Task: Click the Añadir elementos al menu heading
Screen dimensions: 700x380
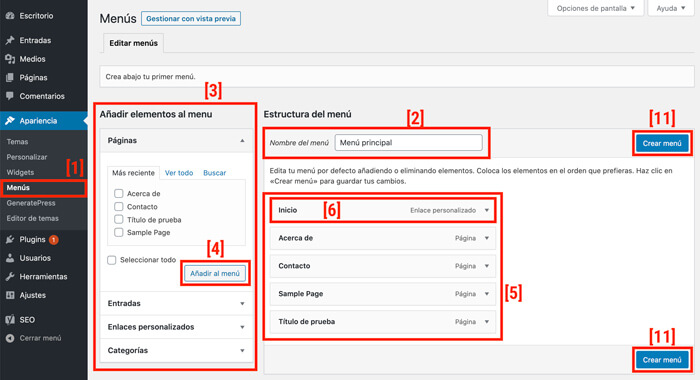Action: 156,114
